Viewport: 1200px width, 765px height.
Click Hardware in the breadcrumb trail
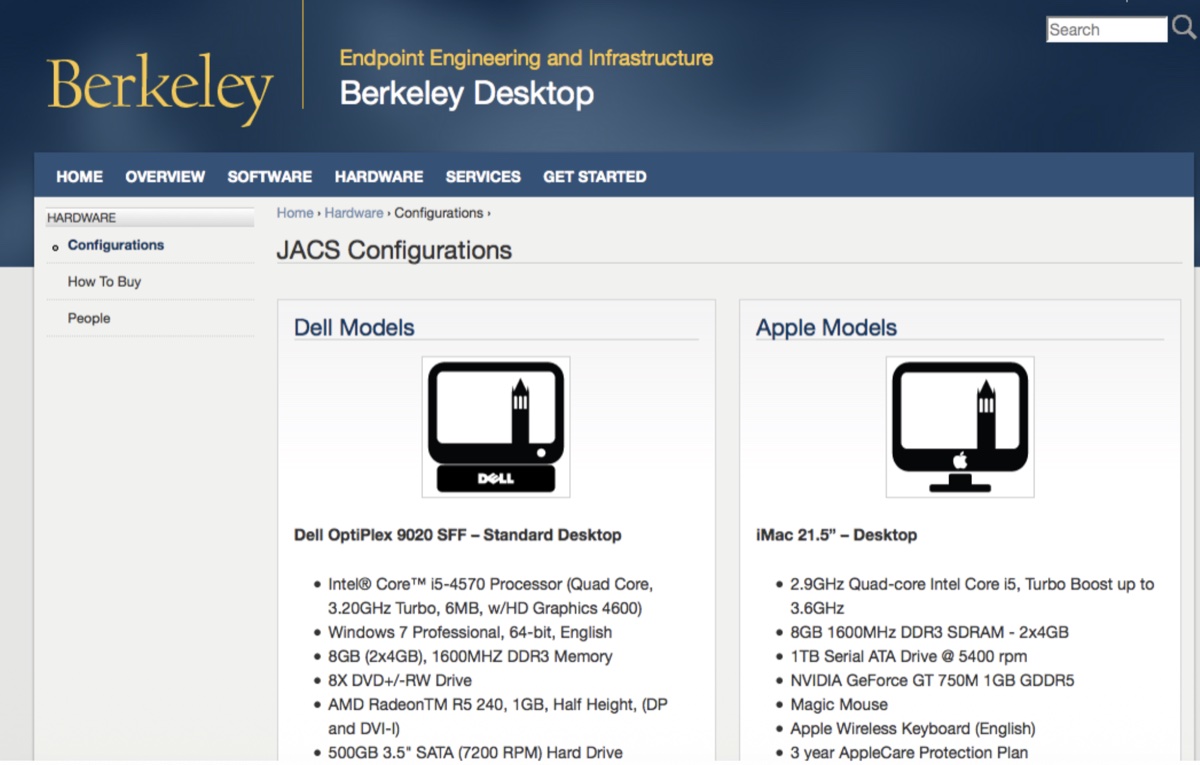point(354,212)
